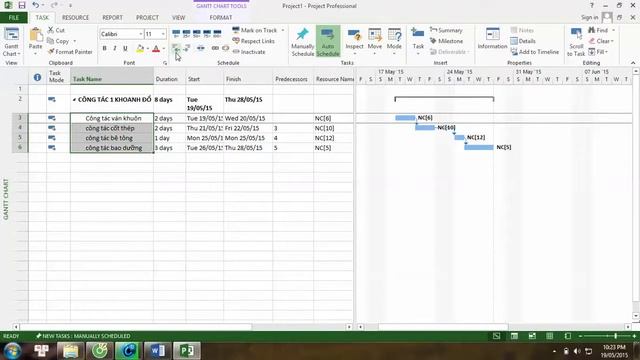Link the selected tasks
This screenshot has width=640, height=360.
[215, 48]
